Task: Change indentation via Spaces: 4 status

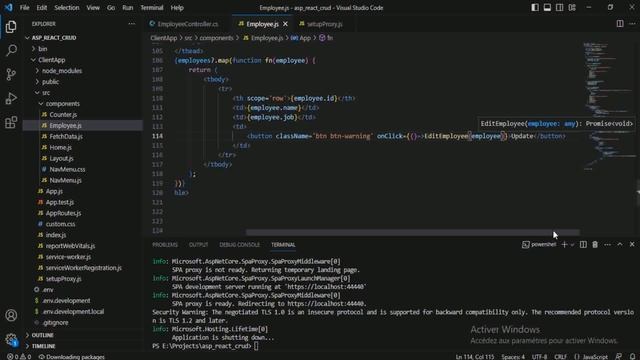Action: click(513, 357)
